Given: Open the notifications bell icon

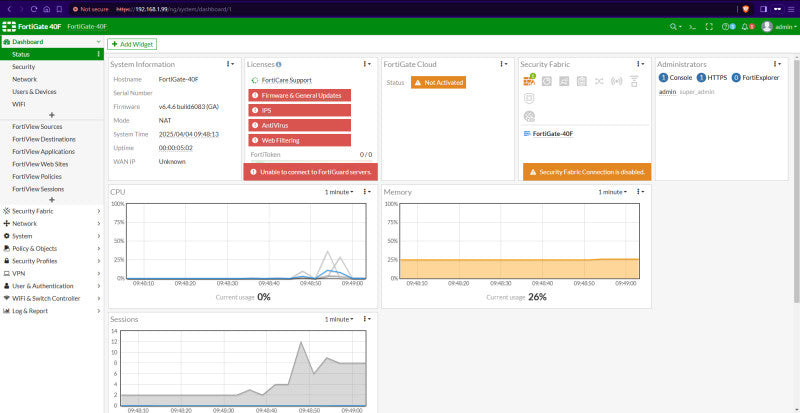Looking at the screenshot, I should coord(747,27).
